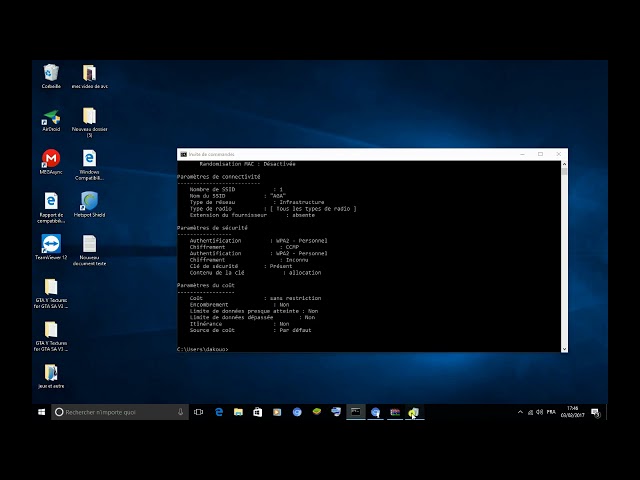Viewport: 640px width, 480px height.
Task: Open Task View from the taskbar
Action: coord(199,412)
